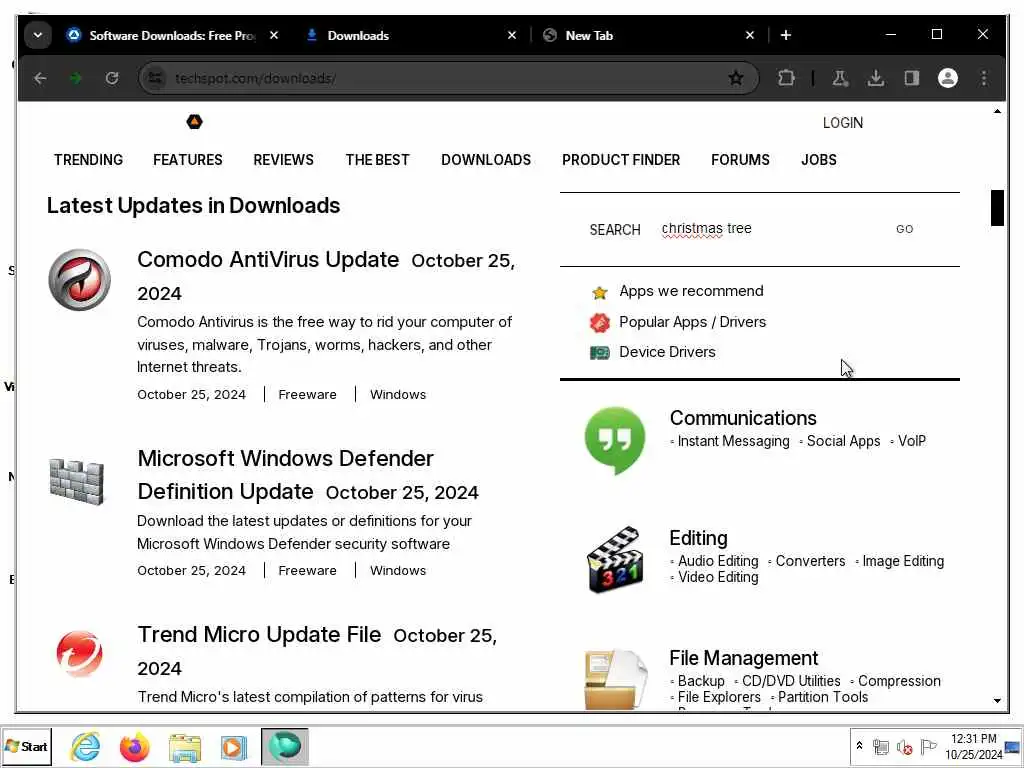
Task: Click the LOGIN link
Action: 842,123
